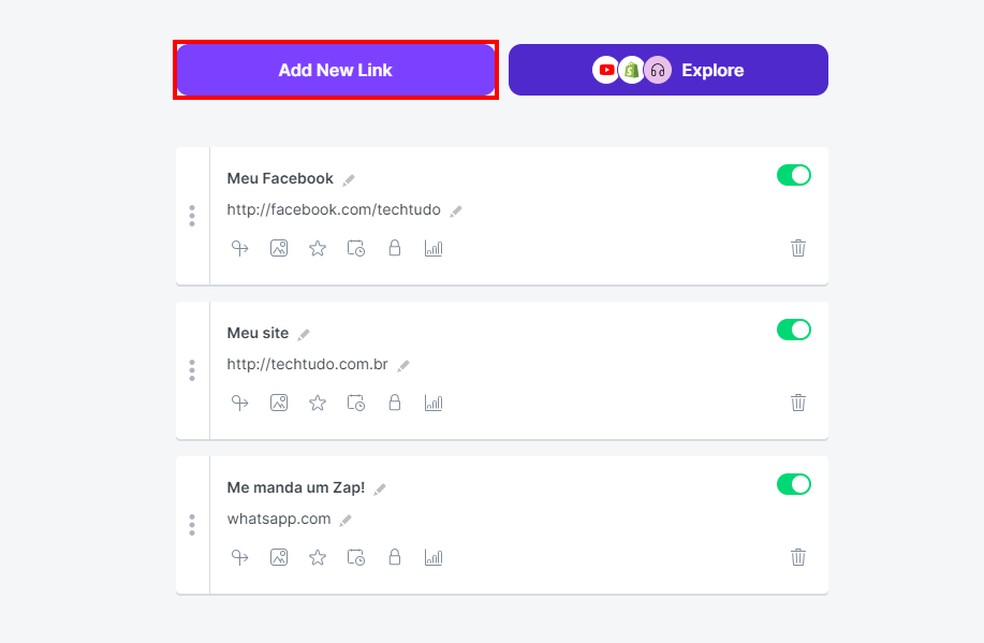Edit the techtudo.com.br URL
The height and width of the screenshot is (643, 984).
point(403,365)
